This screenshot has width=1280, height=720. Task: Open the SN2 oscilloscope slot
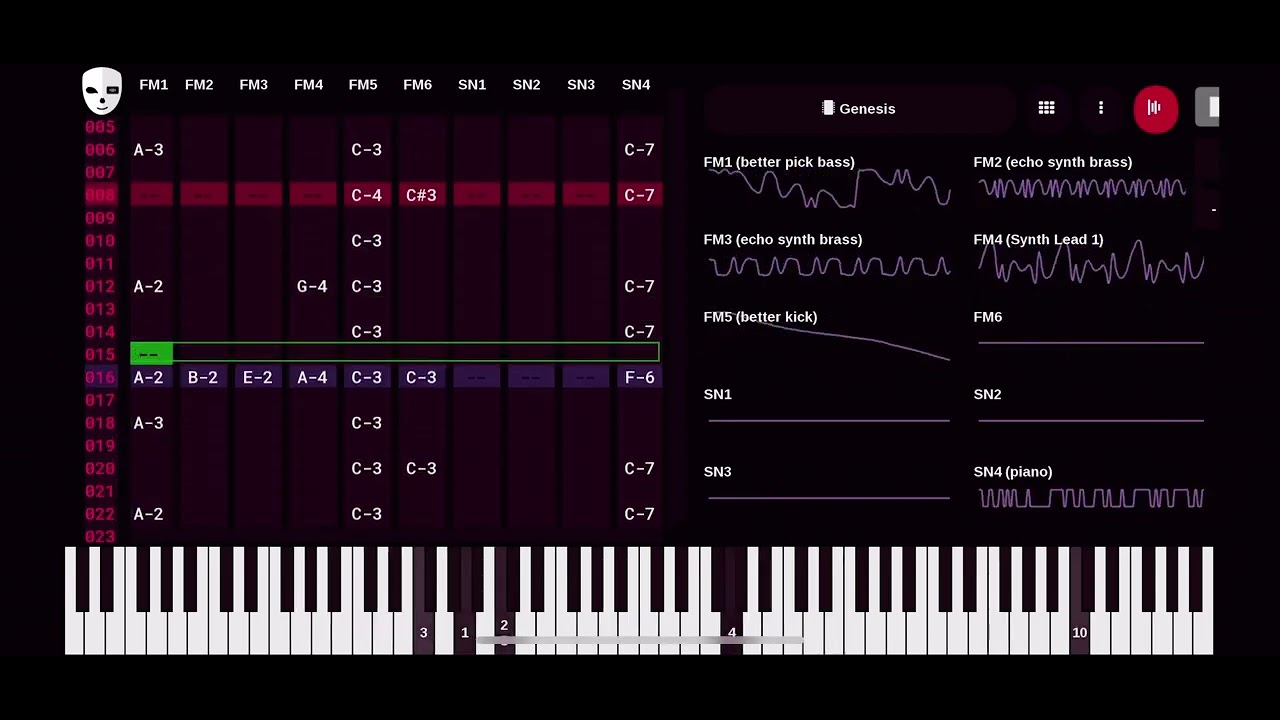point(988,394)
